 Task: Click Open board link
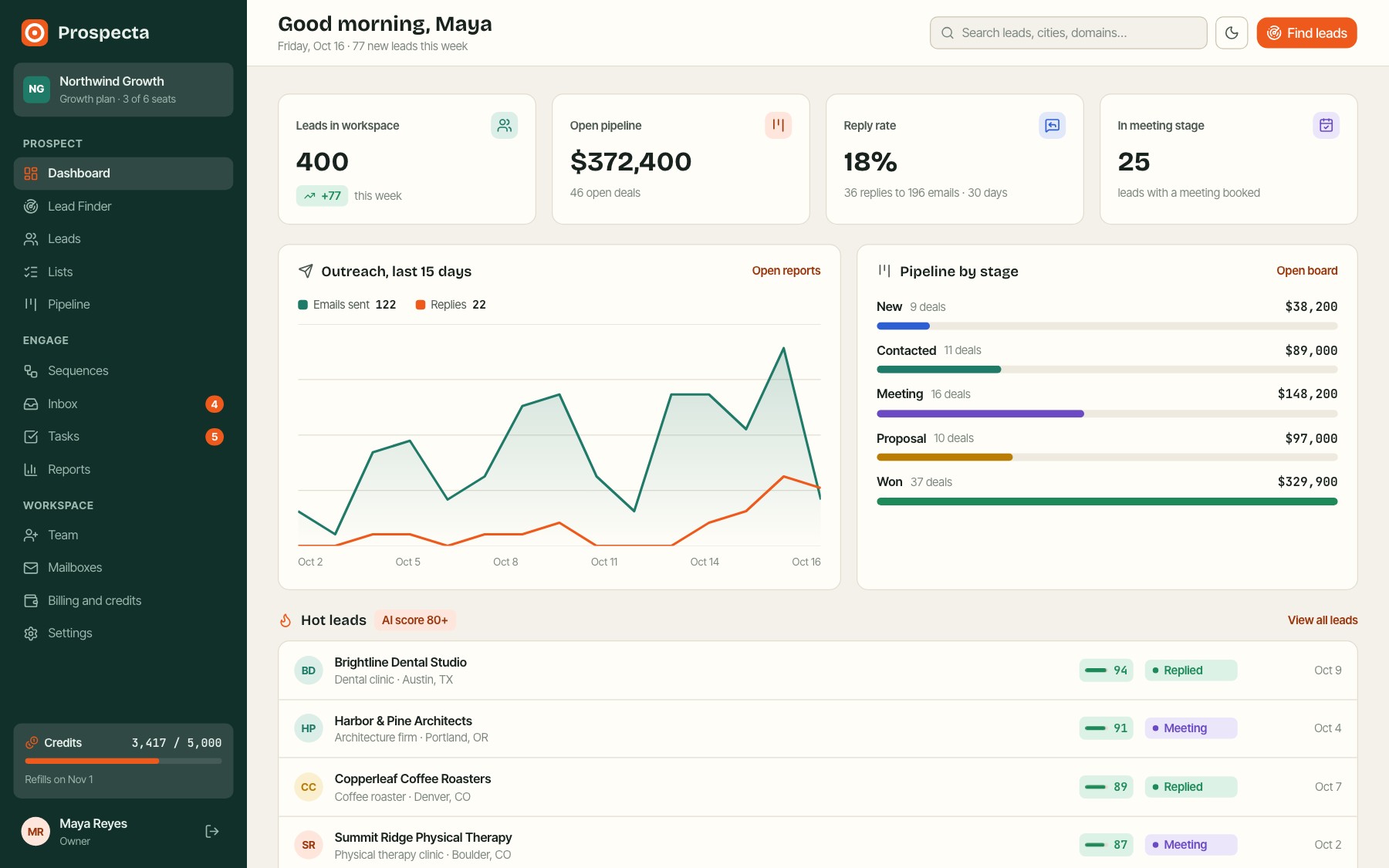coord(1307,271)
